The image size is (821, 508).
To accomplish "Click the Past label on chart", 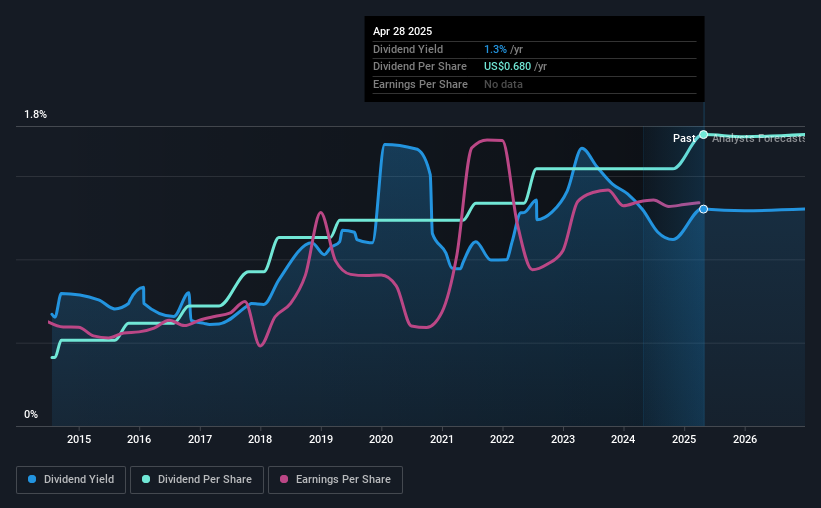I will click(684, 138).
